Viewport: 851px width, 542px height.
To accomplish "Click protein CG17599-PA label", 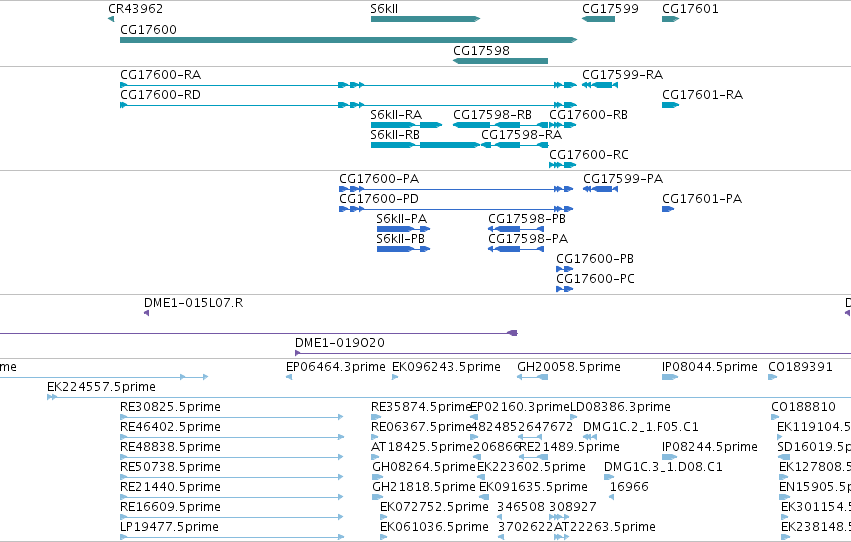I will 623,178.
